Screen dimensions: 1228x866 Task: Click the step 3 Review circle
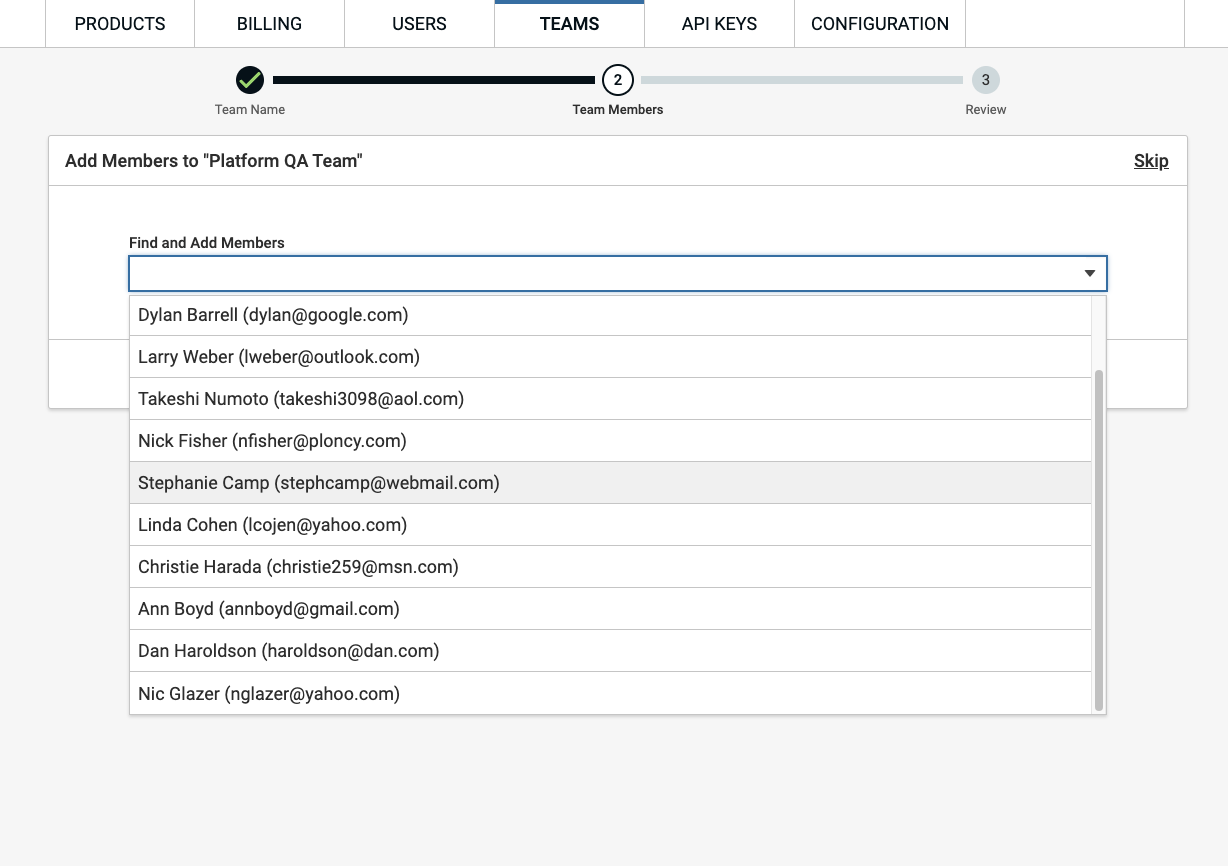click(x=985, y=80)
